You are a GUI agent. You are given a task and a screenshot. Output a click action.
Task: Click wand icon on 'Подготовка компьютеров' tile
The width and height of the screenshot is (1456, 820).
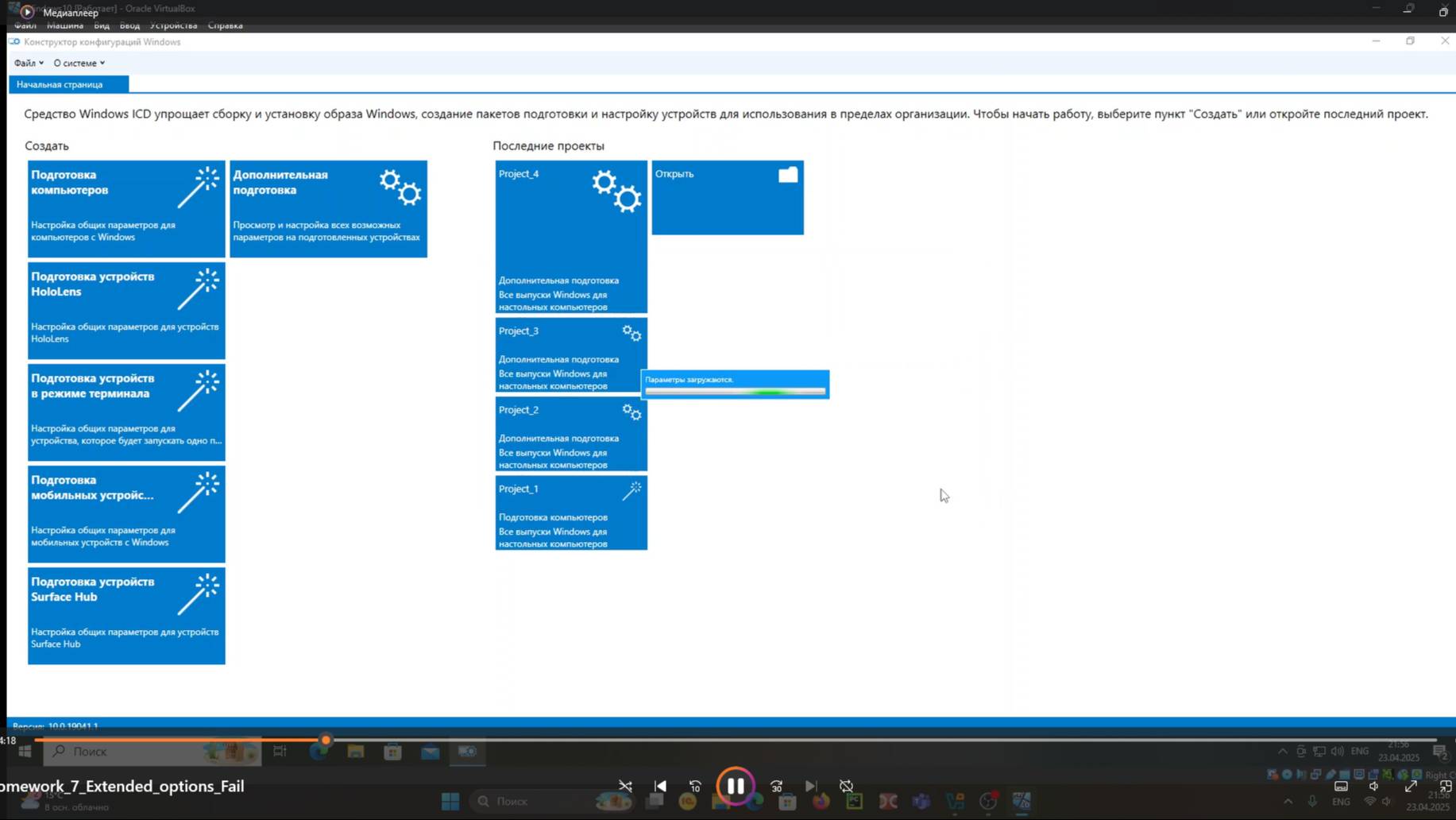click(x=199, y=188)
